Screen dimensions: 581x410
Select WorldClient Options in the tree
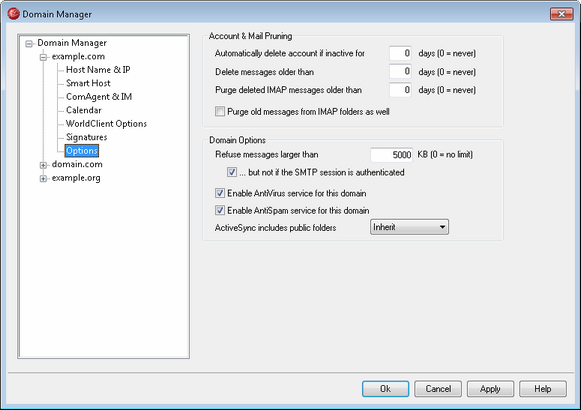pyautogui.click(x=106, y=124)
